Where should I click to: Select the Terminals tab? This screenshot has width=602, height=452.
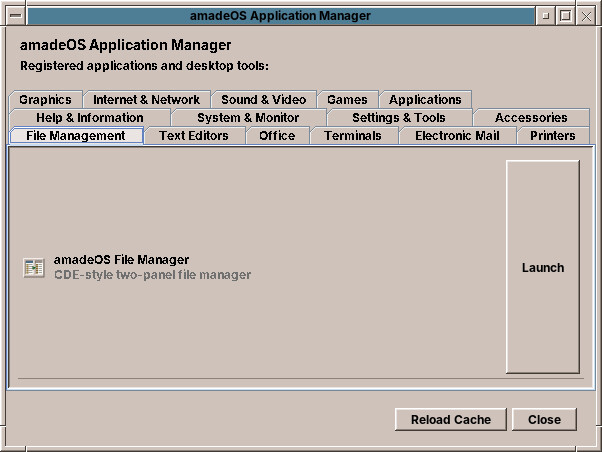[x=353, y=136]
